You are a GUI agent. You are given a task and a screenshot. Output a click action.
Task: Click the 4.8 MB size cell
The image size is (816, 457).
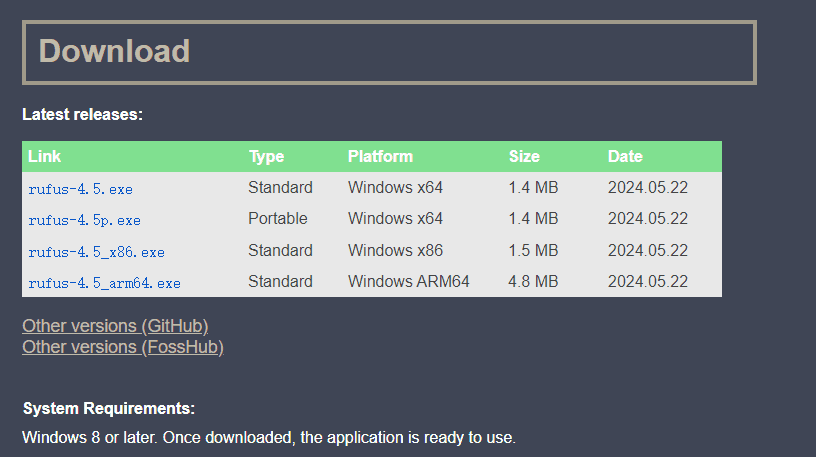(533, 282)
